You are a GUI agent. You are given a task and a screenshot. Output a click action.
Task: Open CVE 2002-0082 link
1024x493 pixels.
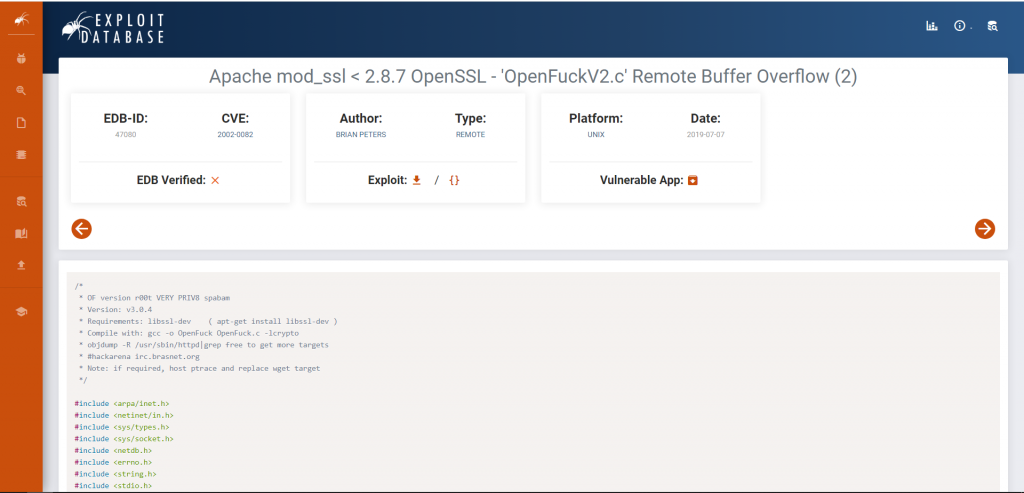click(x=235, y=135)
